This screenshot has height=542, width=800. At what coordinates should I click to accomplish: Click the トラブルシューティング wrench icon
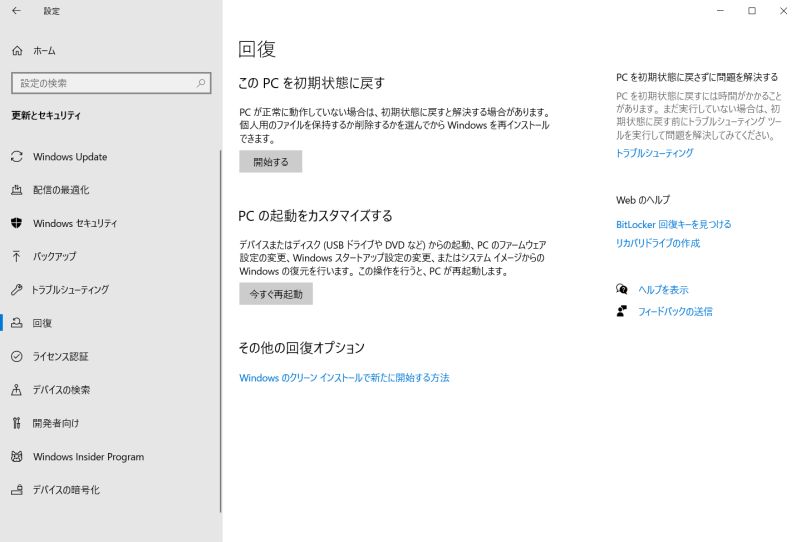[x=17, y=290]
